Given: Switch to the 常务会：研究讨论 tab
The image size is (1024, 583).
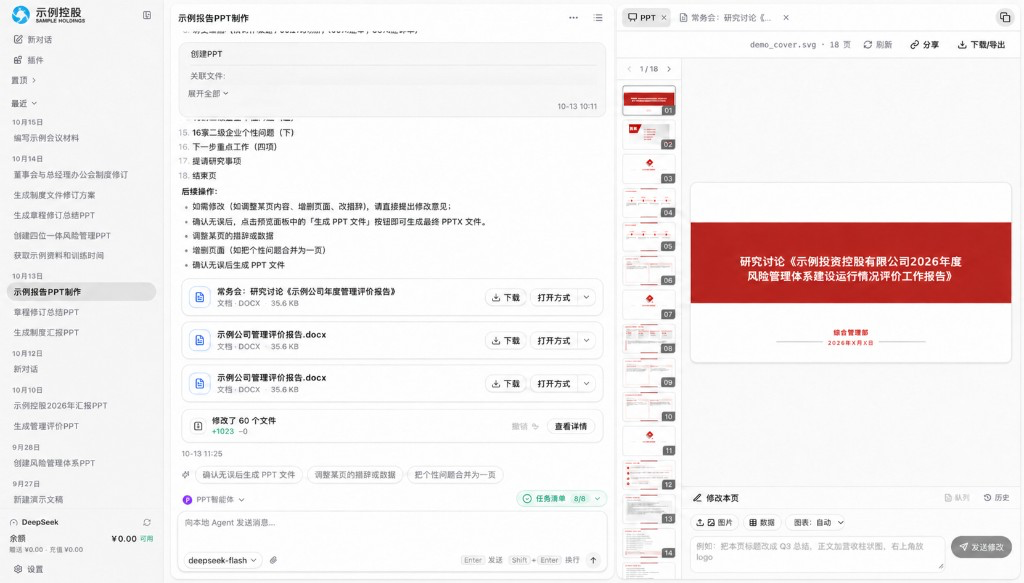Looking at the screenshot, I should [725, 18].
